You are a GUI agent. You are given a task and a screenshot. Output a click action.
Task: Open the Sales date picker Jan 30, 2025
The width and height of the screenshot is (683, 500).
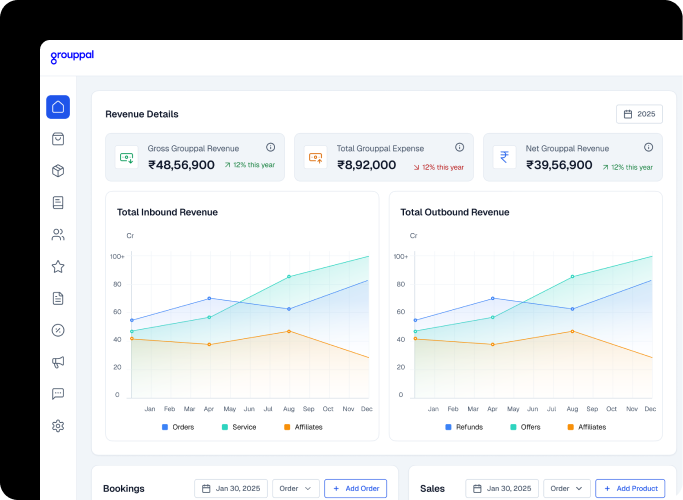tap(502, 489)
